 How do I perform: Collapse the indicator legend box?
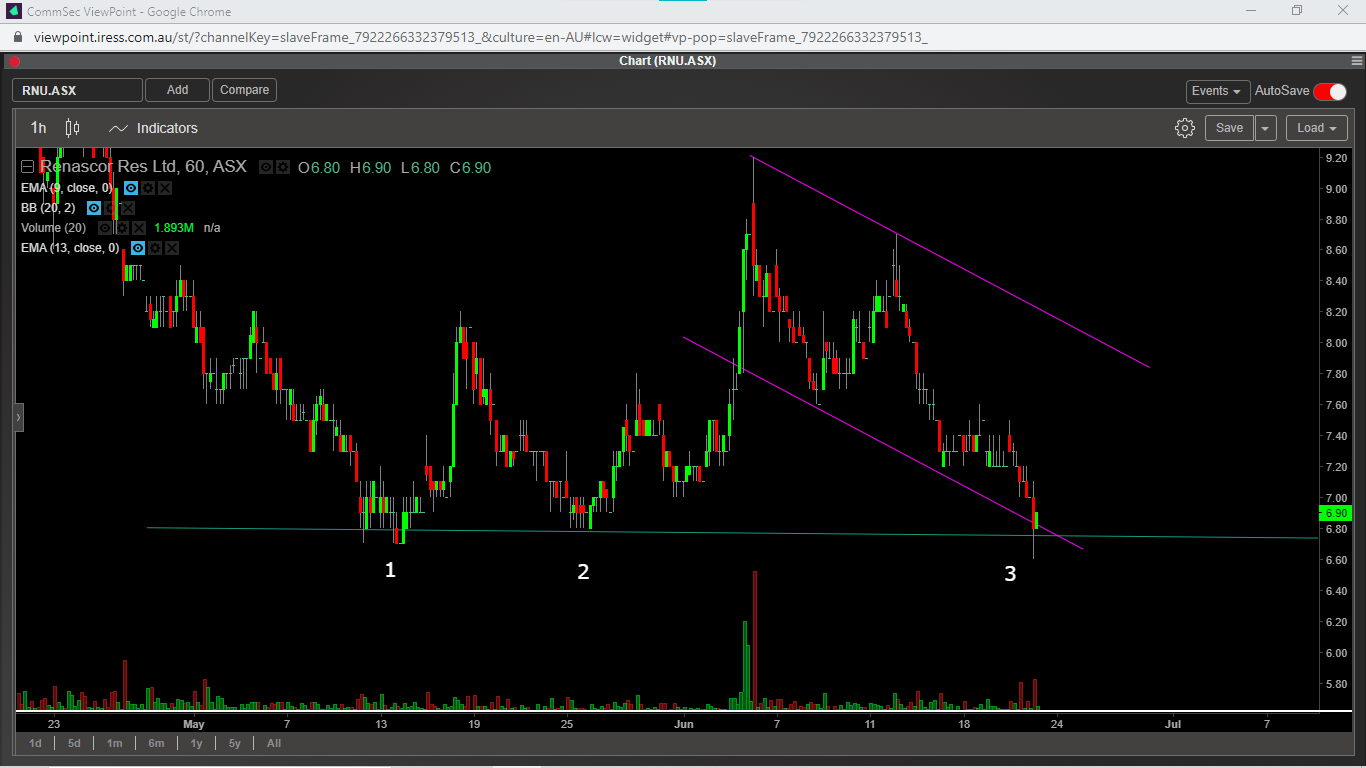coord(27,167)
